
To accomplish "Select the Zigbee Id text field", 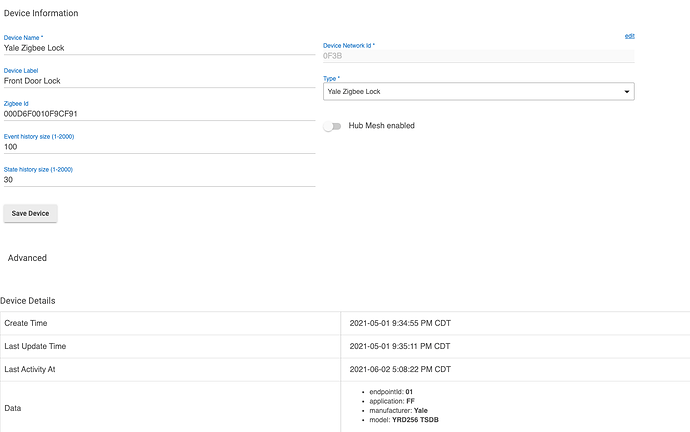I will coord(160,114).
